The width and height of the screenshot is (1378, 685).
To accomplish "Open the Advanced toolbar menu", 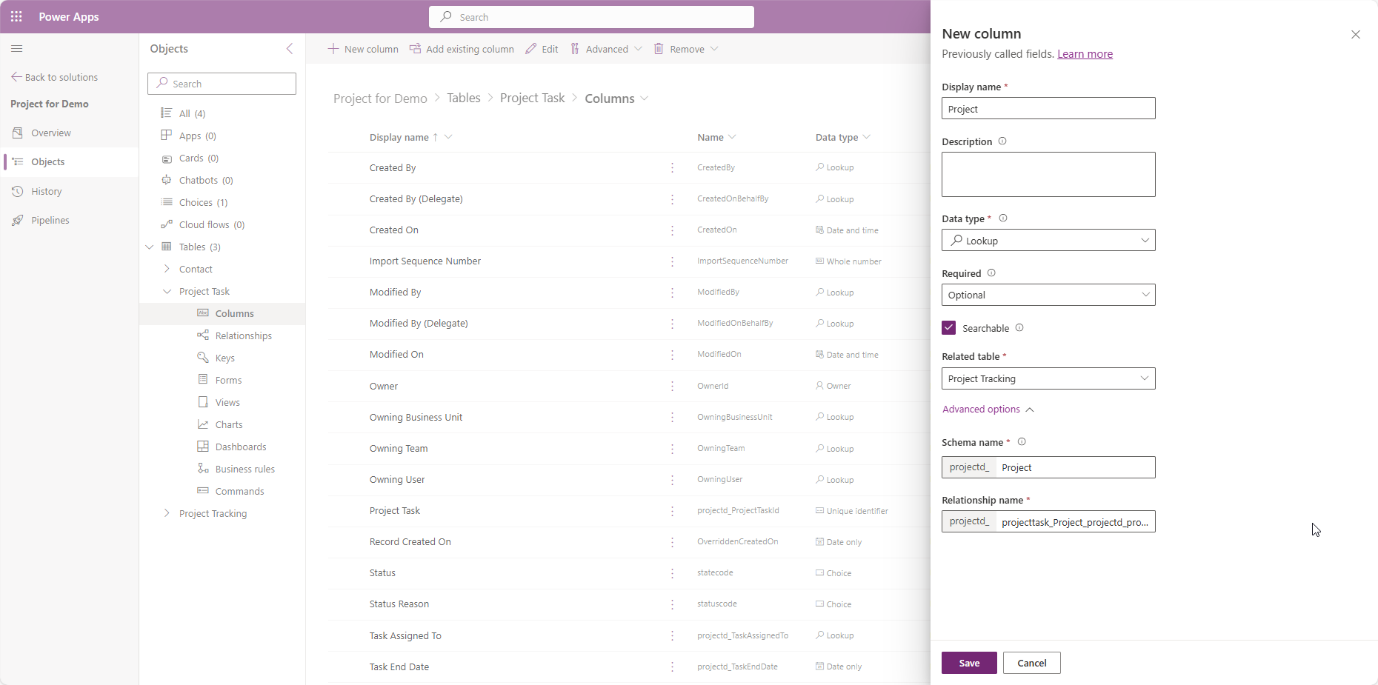I will (606, 49).
